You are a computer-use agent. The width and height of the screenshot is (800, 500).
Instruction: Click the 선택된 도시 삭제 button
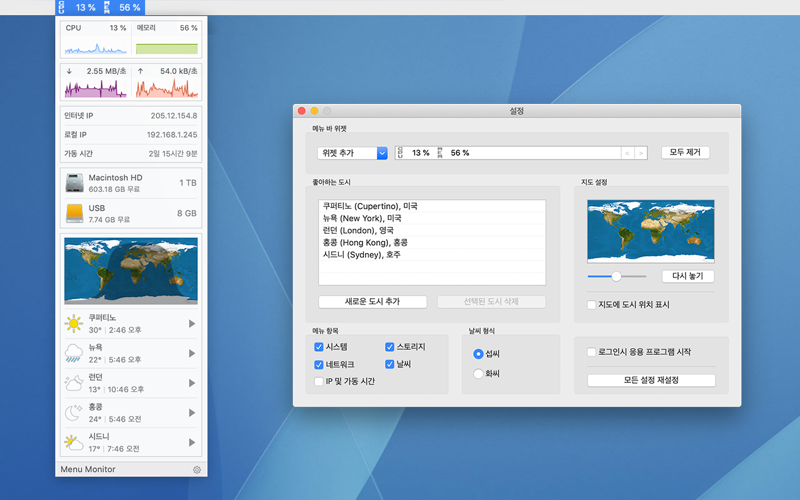(x=491, y=302)
